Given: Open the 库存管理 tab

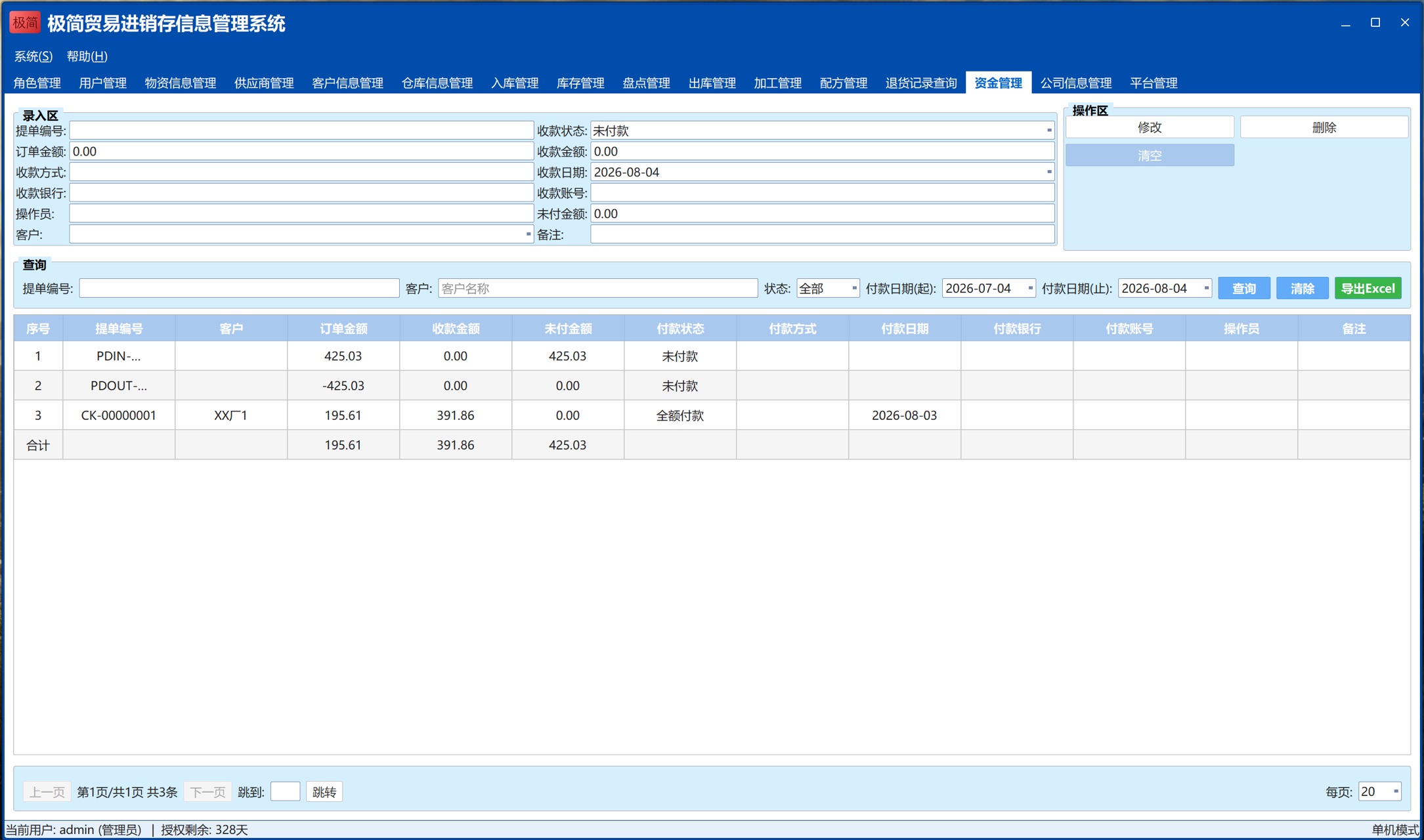Looking at the screenshot, I should 580,83.
